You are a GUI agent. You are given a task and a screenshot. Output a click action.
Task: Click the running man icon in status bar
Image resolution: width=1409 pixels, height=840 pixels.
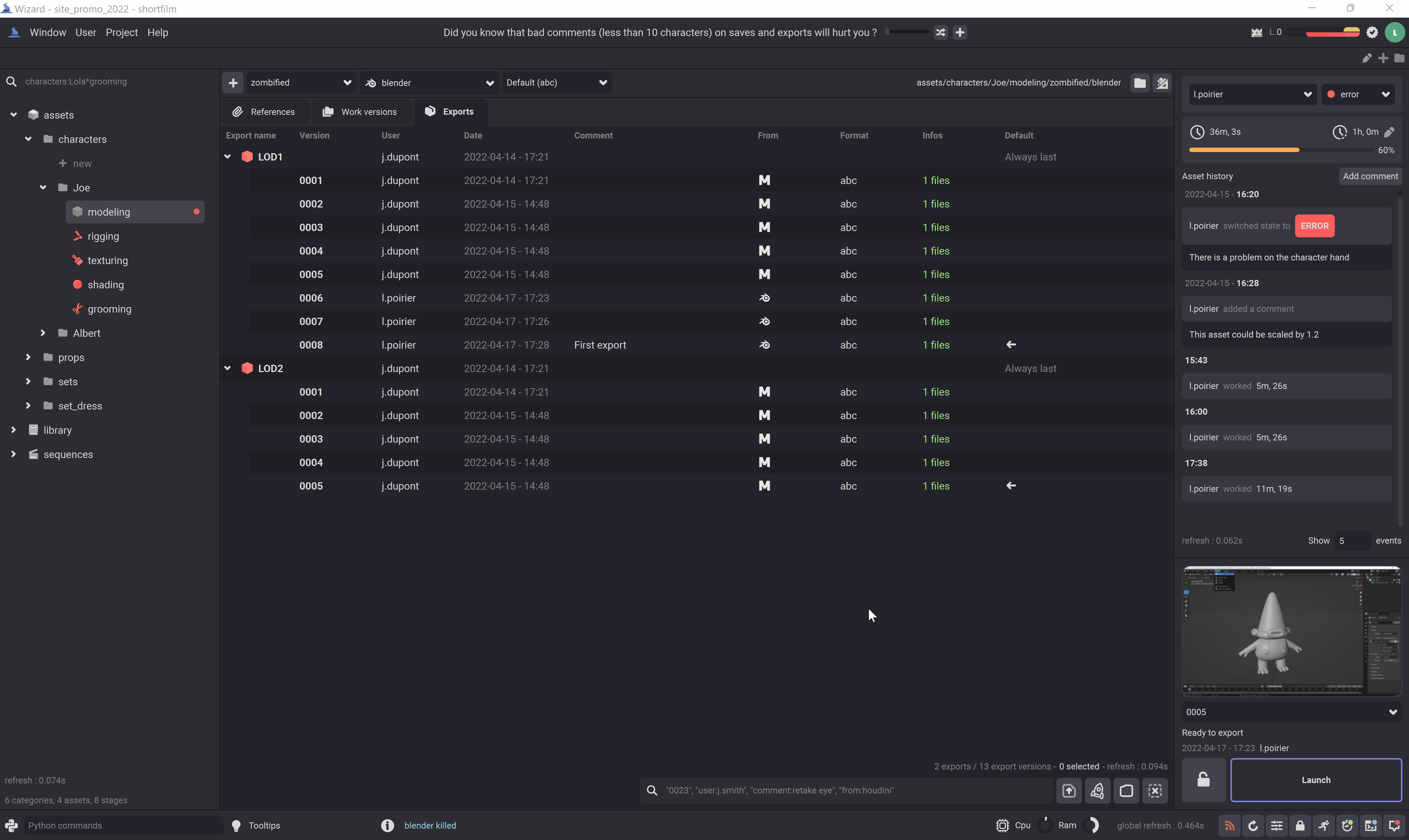point(1324,826)
